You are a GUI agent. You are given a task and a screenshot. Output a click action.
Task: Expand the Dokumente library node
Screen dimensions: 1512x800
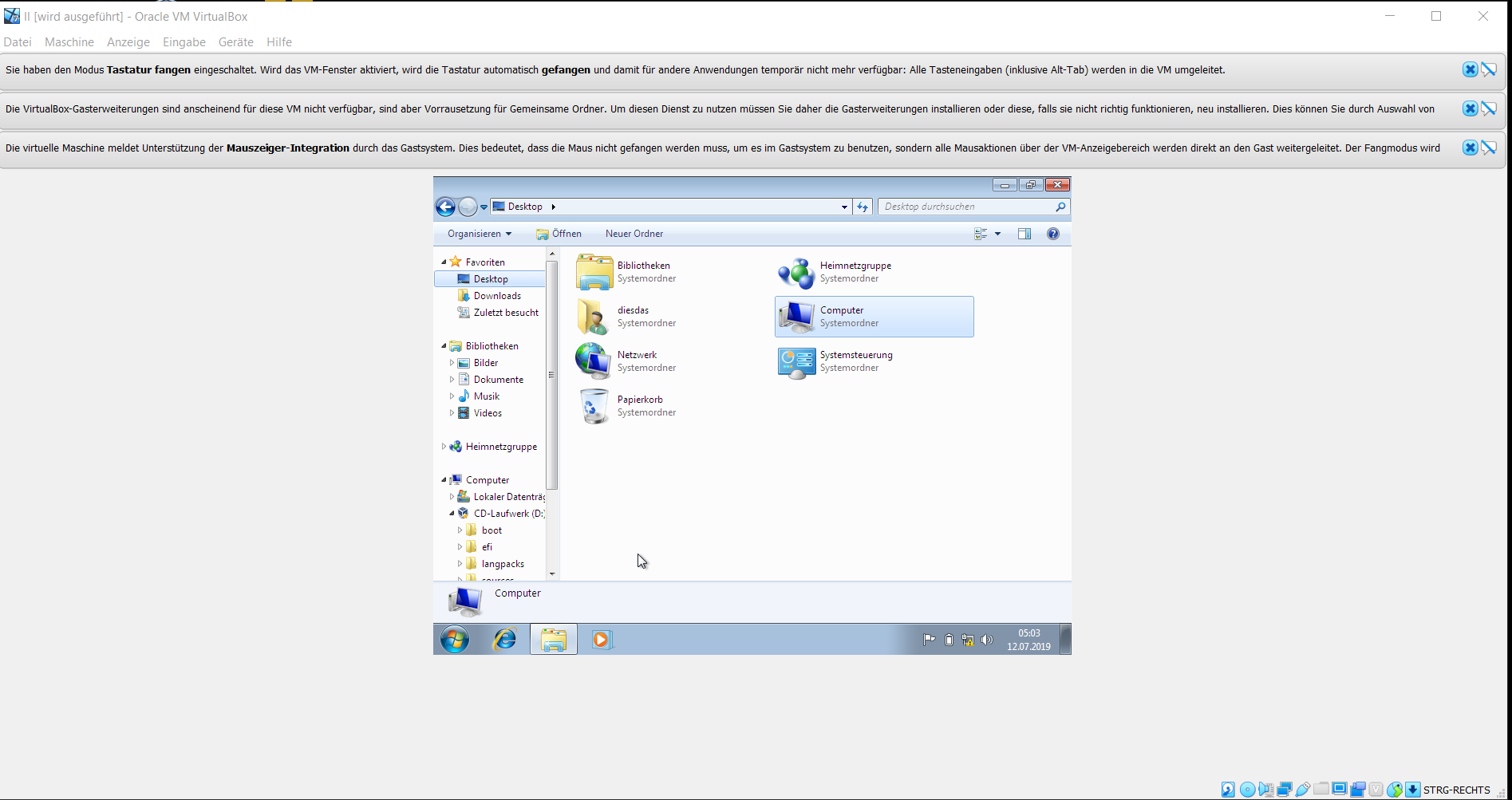pos(452,380)
